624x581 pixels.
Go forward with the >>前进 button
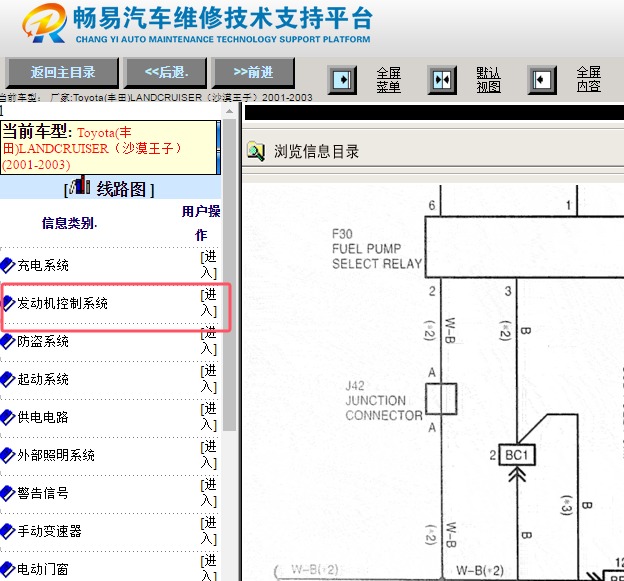point(253,72)
